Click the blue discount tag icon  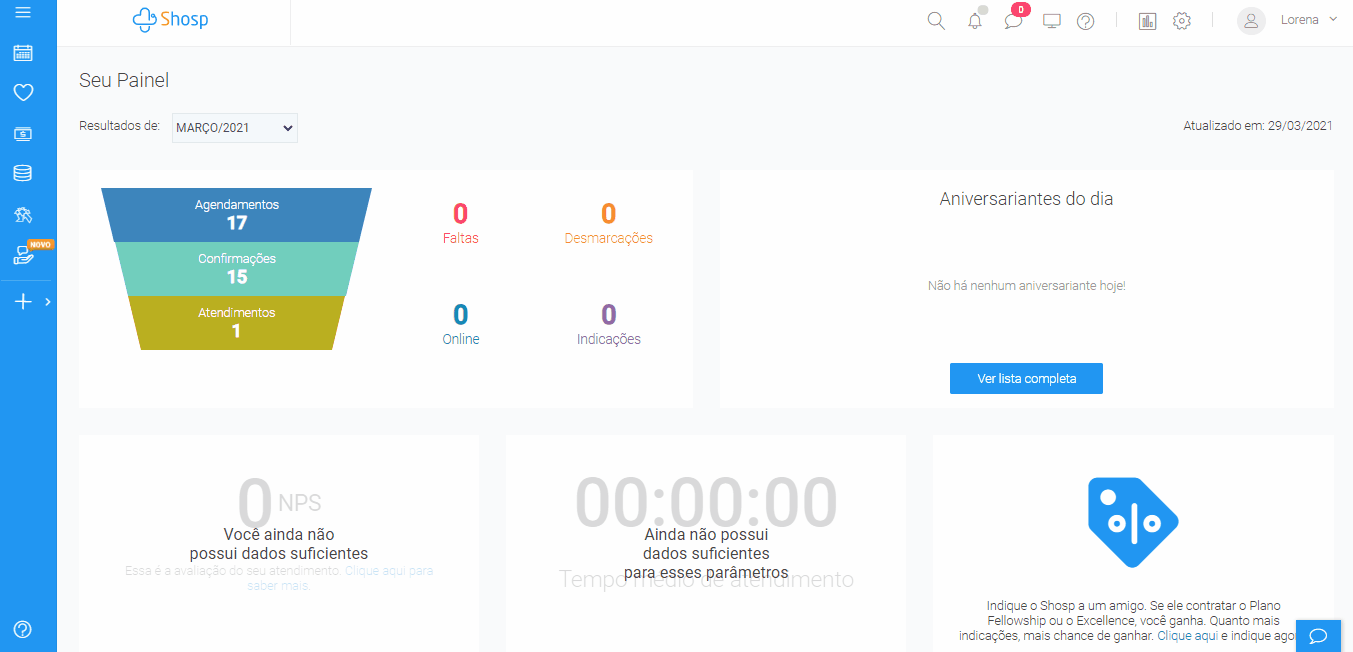1133,522
